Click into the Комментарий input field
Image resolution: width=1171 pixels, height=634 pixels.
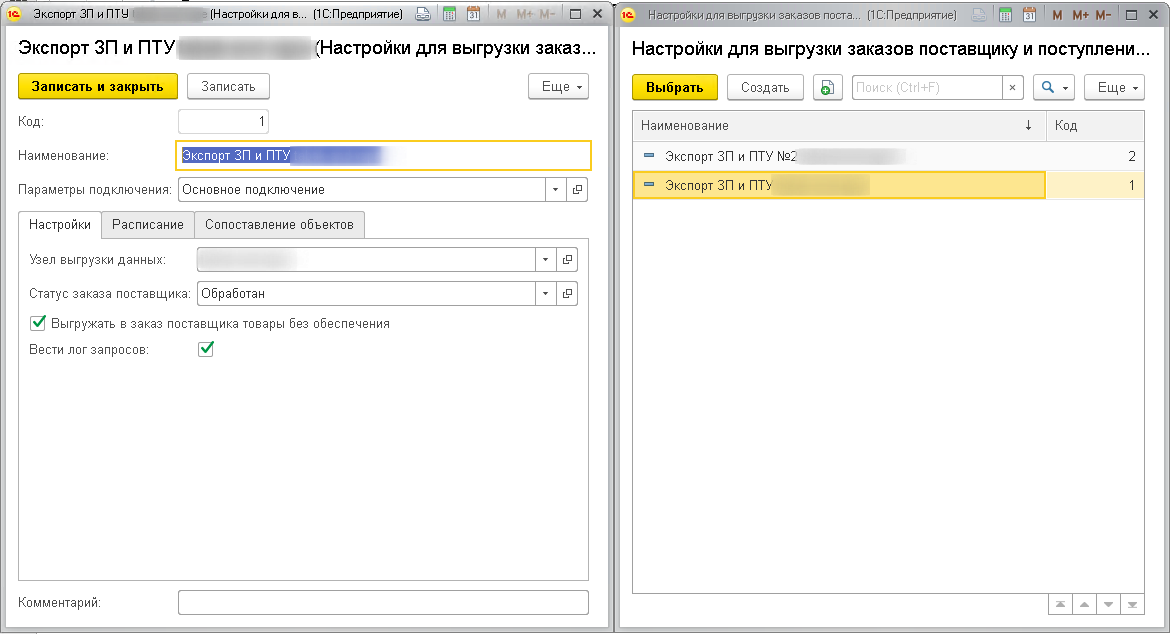coord(383,602)
